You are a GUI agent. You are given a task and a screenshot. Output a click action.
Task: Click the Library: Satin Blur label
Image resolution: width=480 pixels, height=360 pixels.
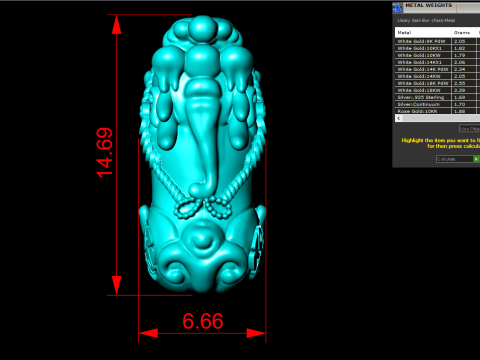point(426,20)
